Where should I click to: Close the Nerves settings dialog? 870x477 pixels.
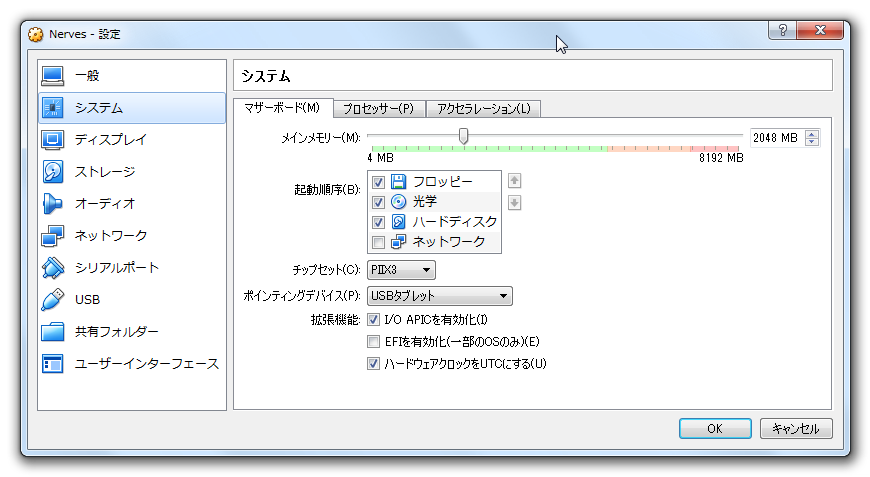[820, 30]
